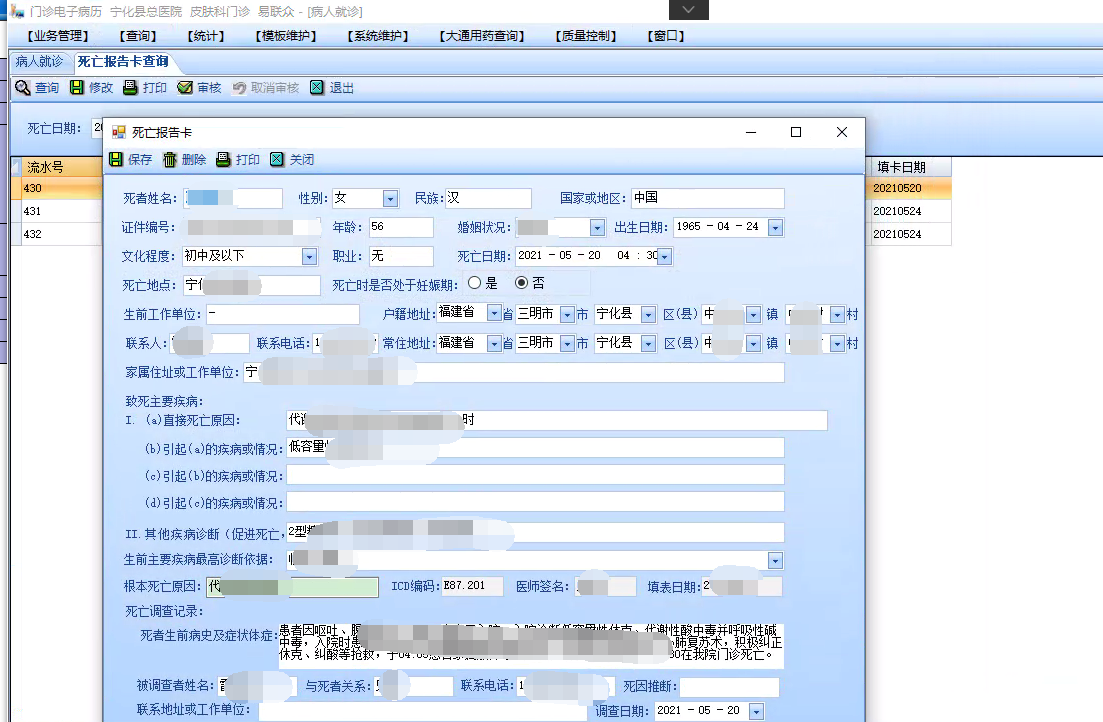Viewport: 1103px width, 722px height.
Task: Open the 大通用药查询 menu
Action: coord(482,36)
